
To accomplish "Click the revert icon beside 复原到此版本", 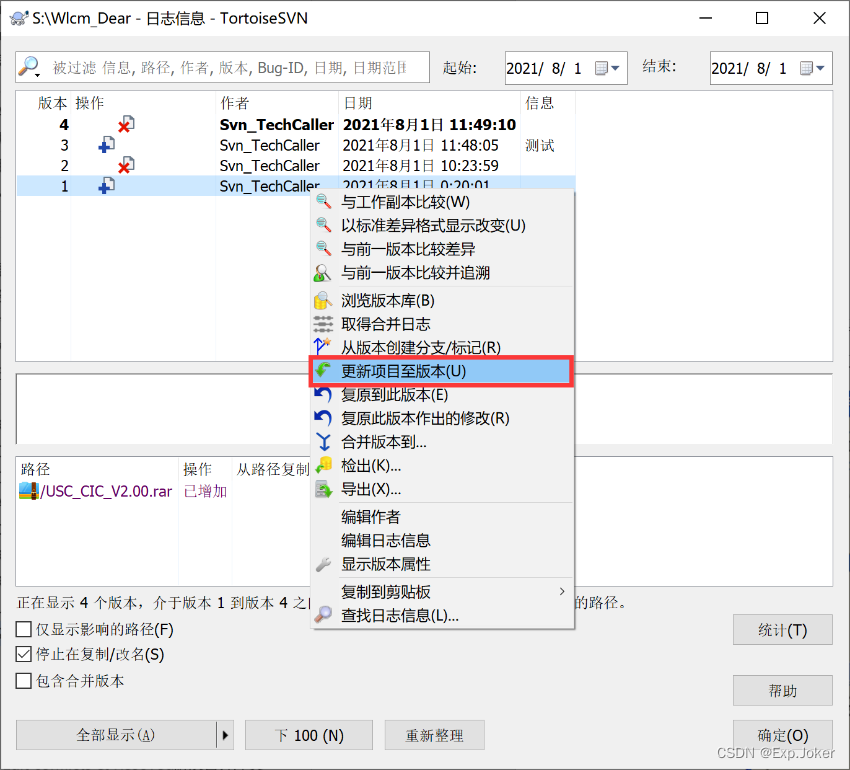I will click(323, 394).
